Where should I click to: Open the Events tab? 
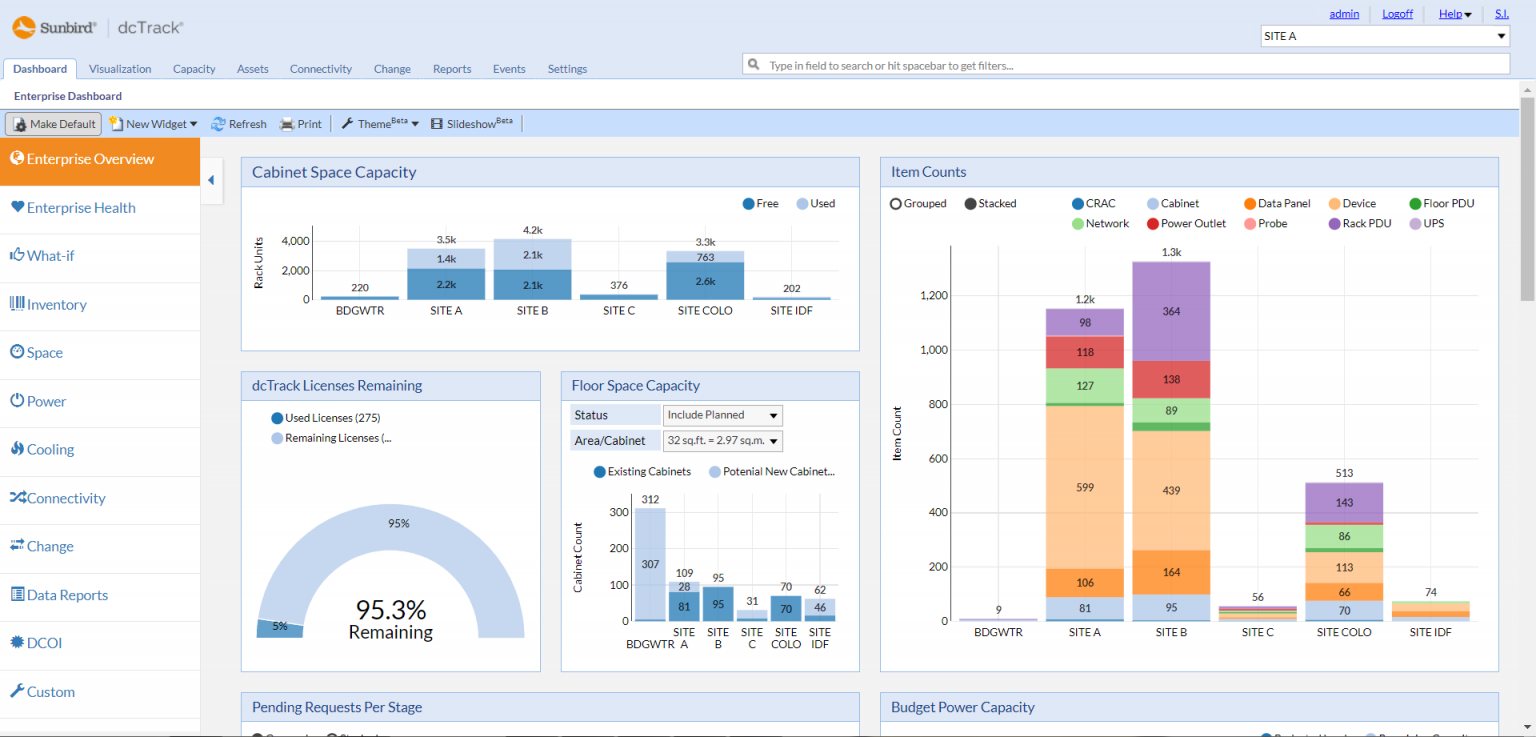click(x=509, y=69)
